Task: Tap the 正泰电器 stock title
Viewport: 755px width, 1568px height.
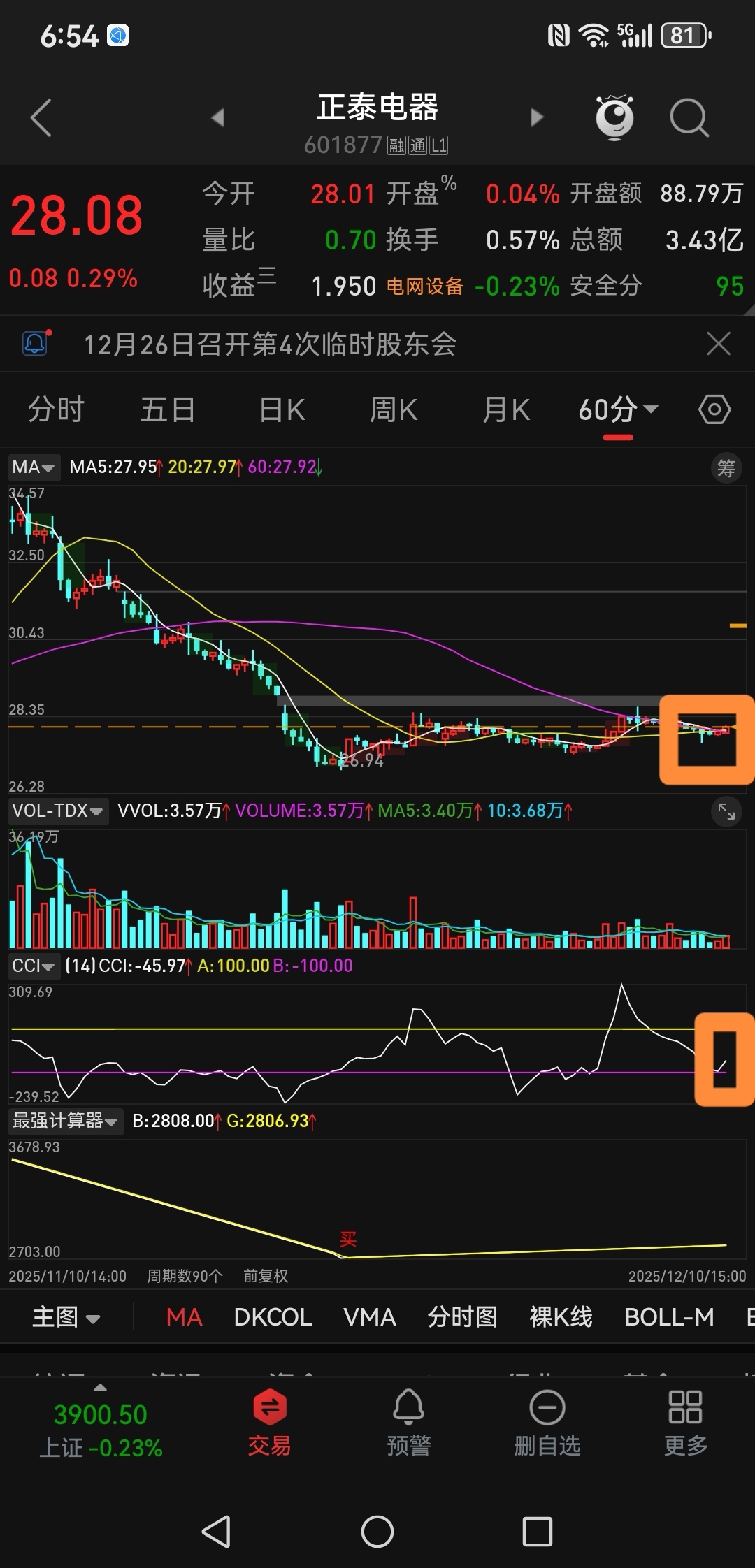Action: (x=377, y=107)
